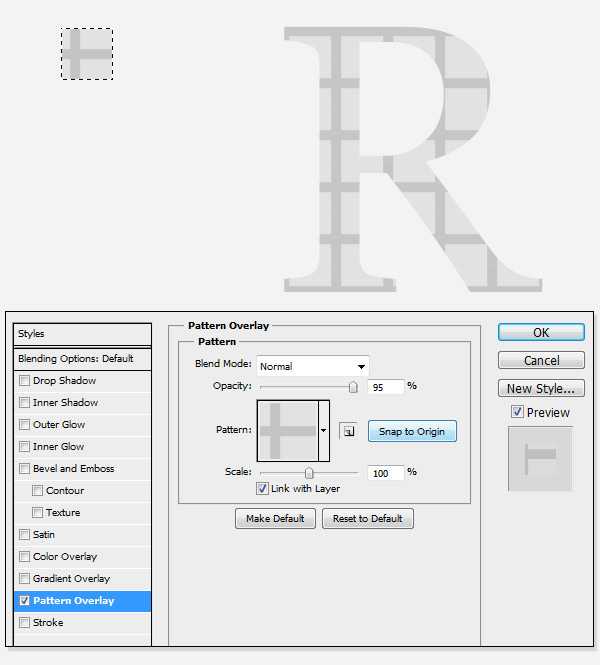Select the Stroke style label

pos(48,623)
